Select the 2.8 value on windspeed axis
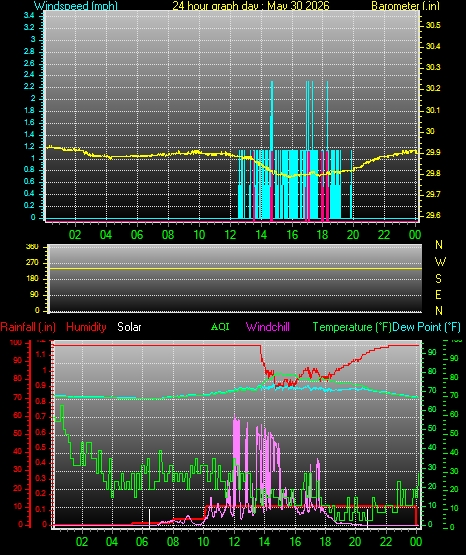The height and width of the screenshot is (555, 466). coord(29,51)
